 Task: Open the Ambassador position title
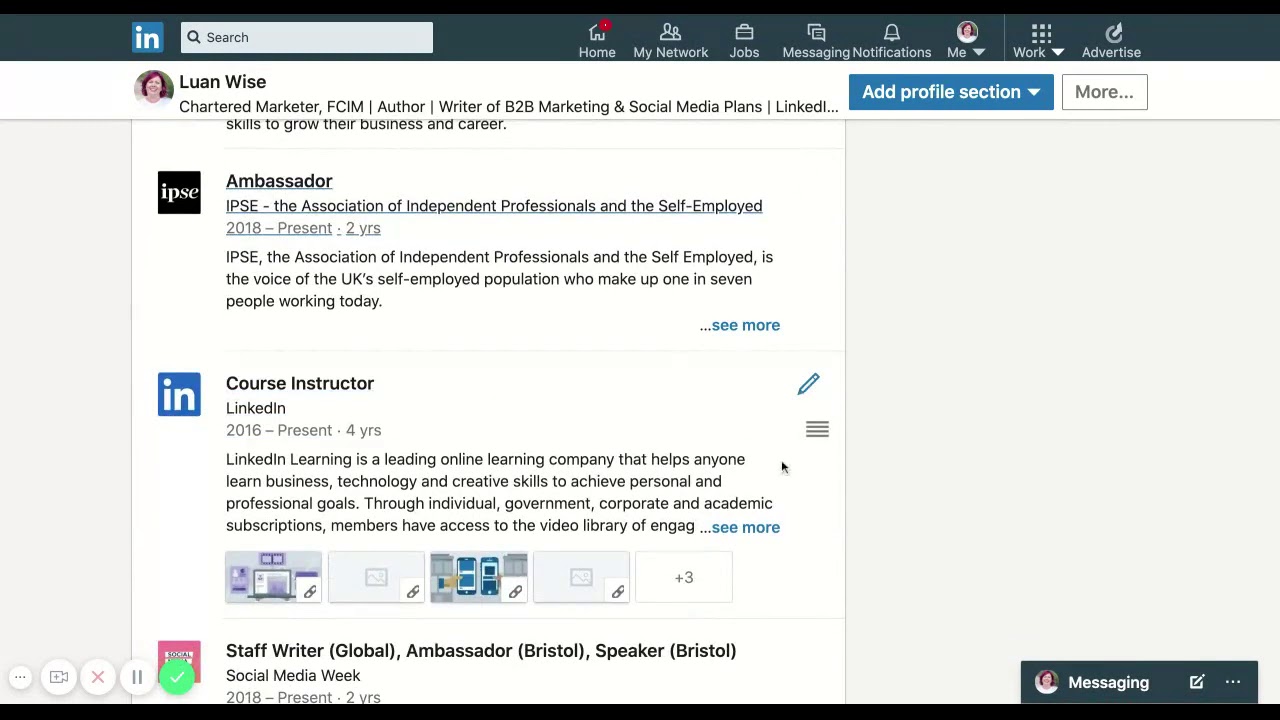coord(279,181)
